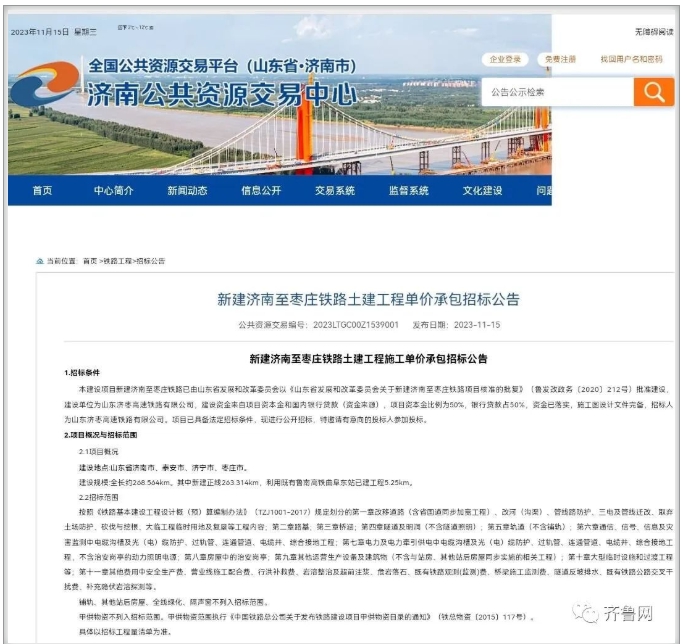Open the 新闻动态 menu item
This screenshot has height=644, width=681.
click(x=188, y=191)
